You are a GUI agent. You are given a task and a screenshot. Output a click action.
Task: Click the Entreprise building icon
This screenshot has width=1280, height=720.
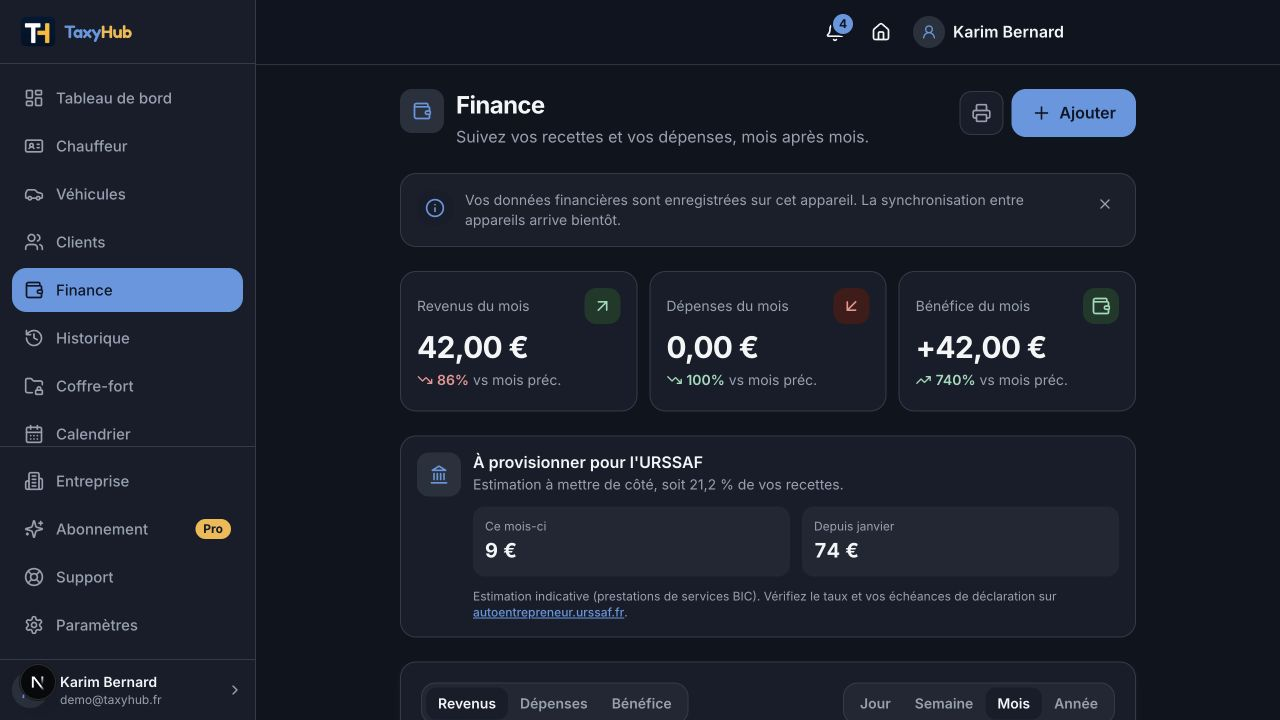[x=34, y=481]
